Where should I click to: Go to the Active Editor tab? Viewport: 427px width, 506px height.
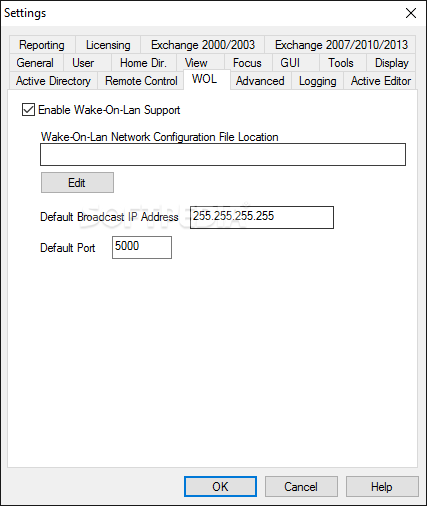point(381,81)
